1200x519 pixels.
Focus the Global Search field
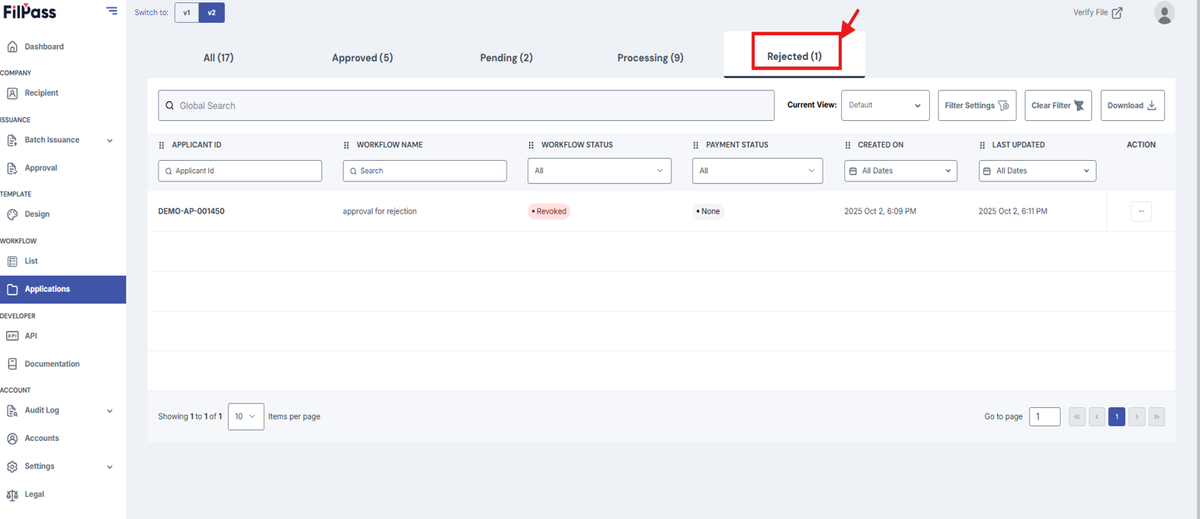[x=466, y=105]
